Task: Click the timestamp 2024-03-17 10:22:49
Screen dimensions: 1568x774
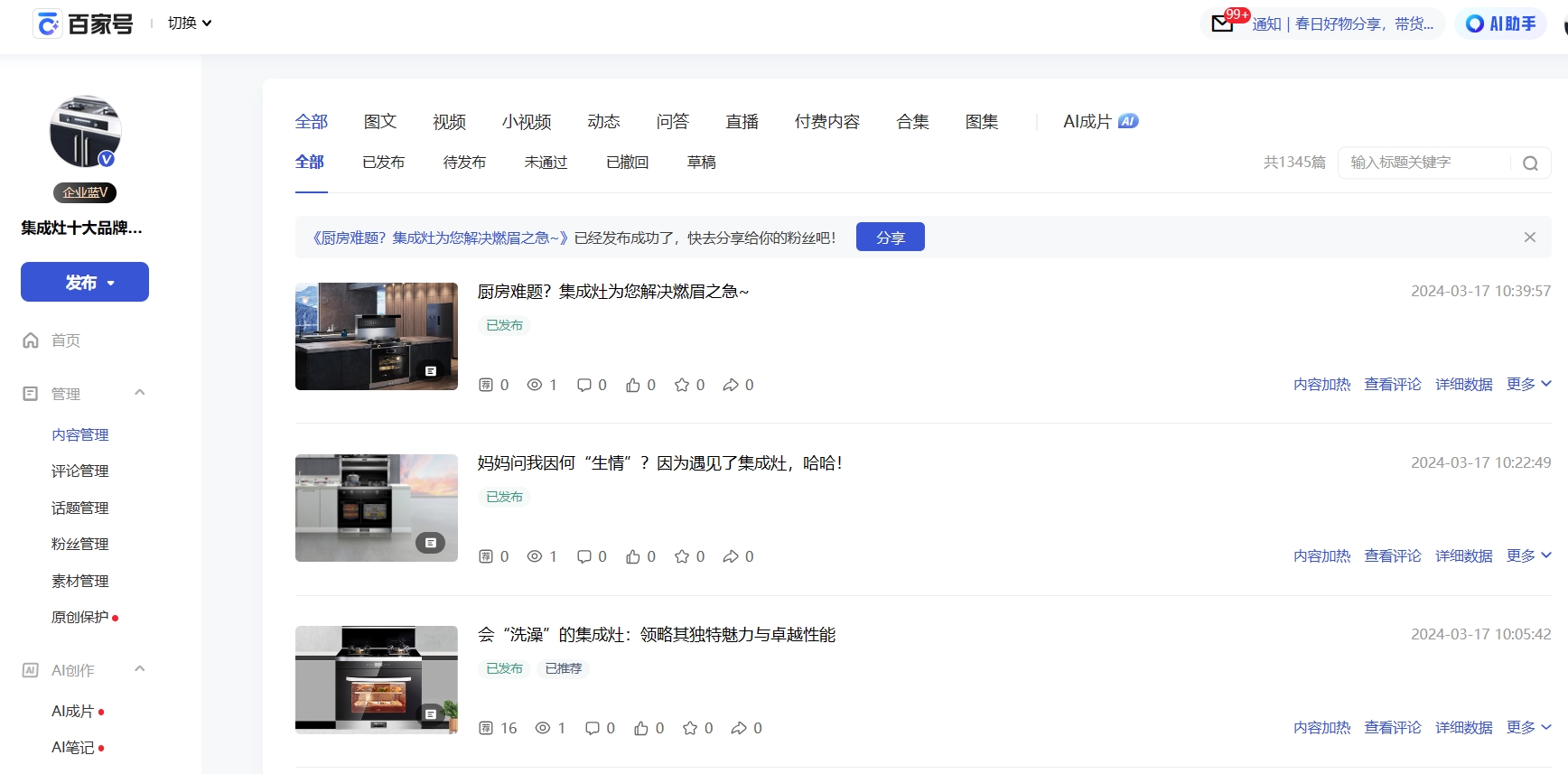Action: pyautogui.click(x=1481, y=462)
